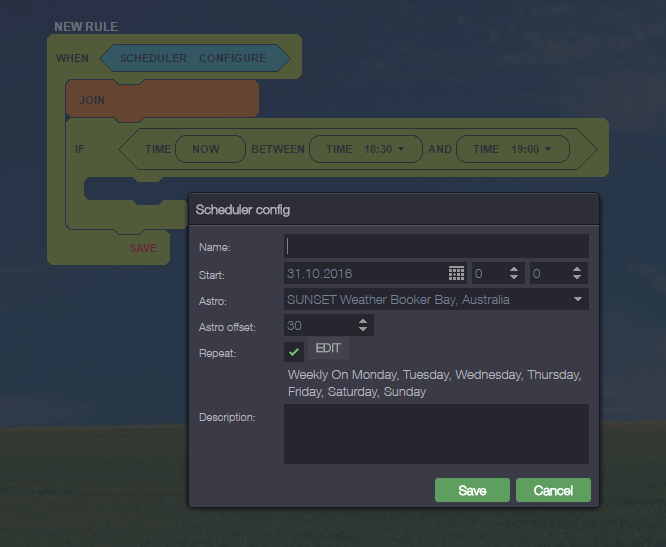Open the TIME 18:30 dropdown

coord(401,150)
